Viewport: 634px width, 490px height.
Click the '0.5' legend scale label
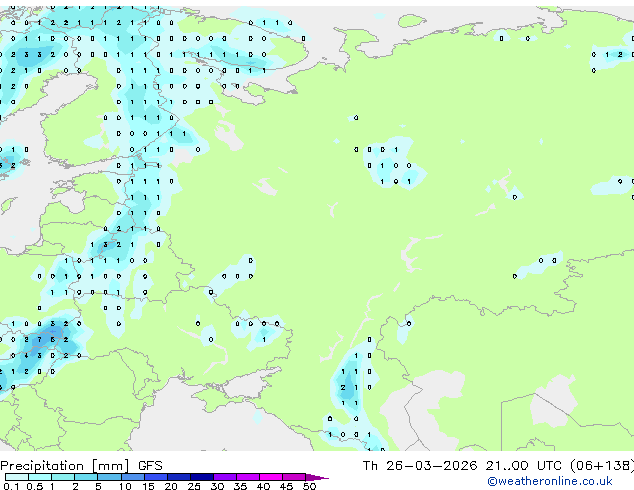[34, 486]
